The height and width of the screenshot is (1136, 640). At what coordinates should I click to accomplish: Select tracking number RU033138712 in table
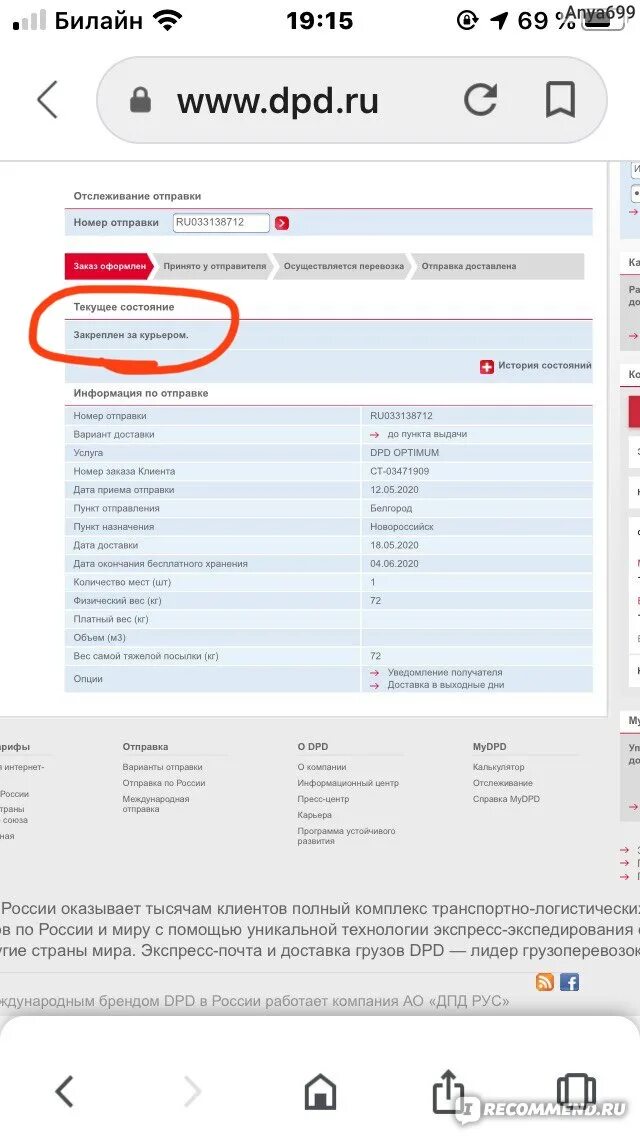(402, 416)
